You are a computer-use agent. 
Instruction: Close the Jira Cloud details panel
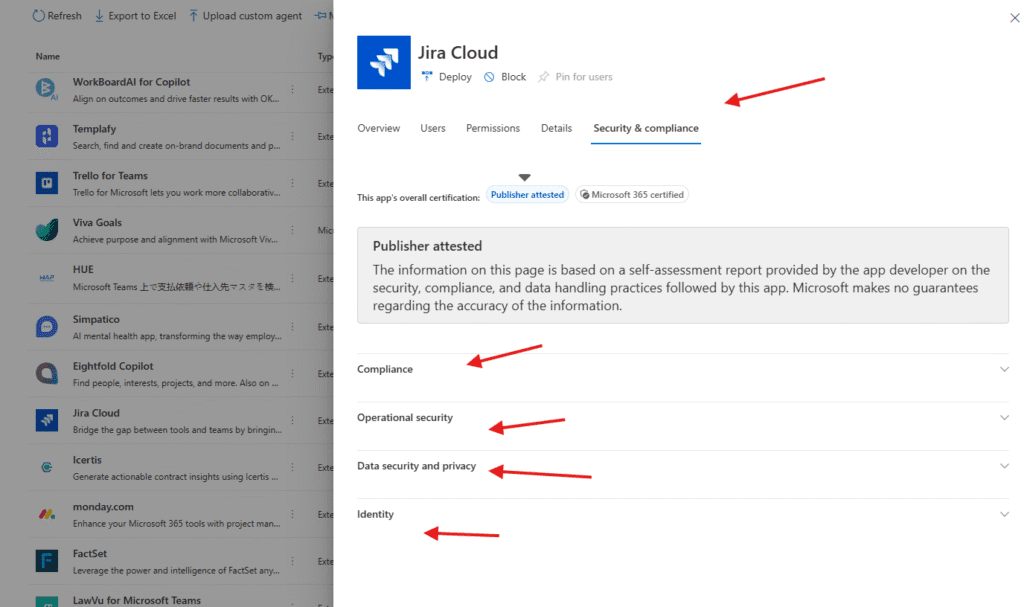coord(1015,18)
